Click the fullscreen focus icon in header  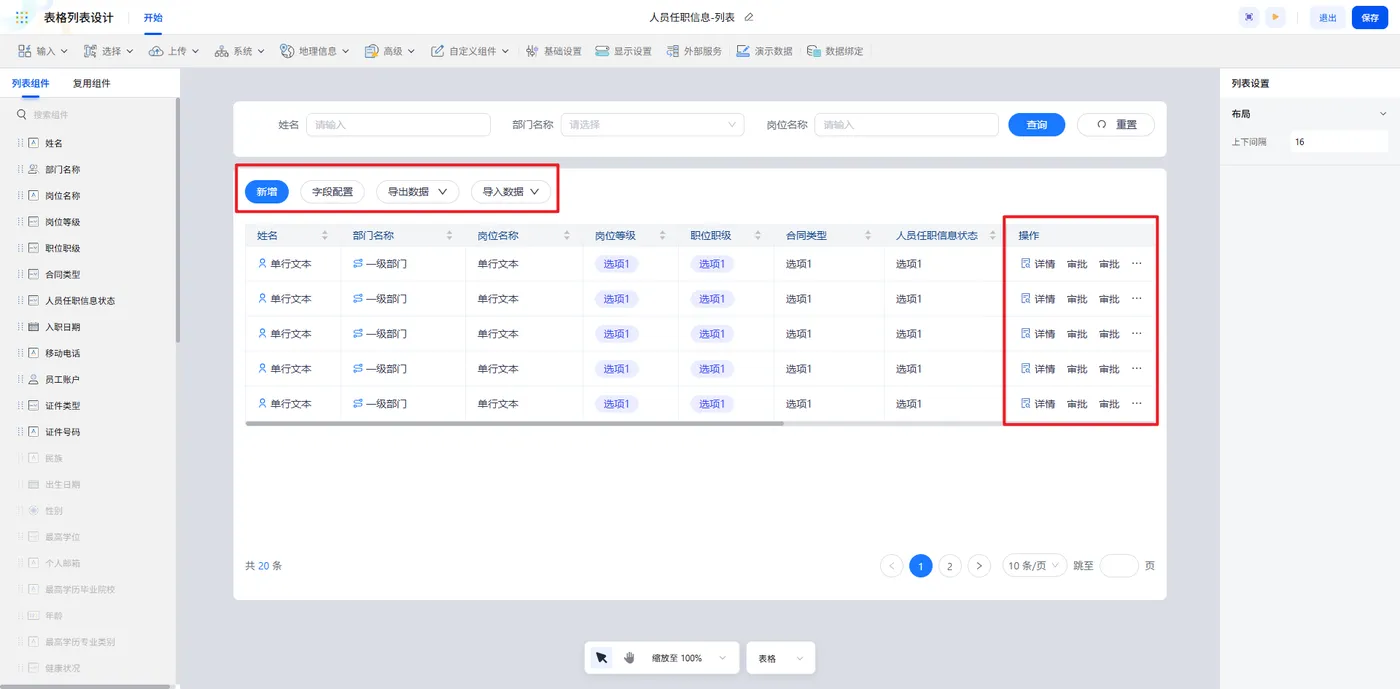tap(1249, 17)
